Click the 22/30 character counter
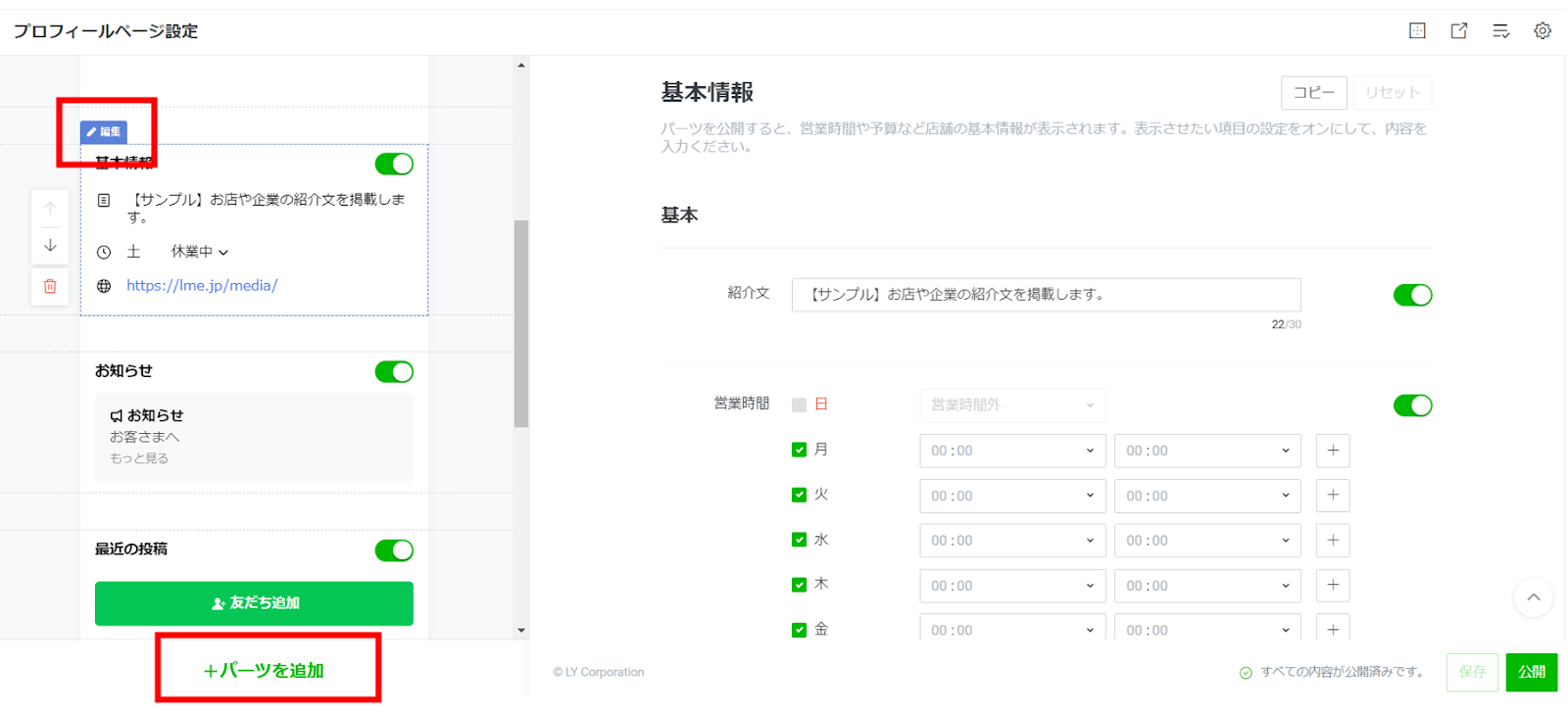The width and height of the screenshot is (1568, 717). point(1286,324)
